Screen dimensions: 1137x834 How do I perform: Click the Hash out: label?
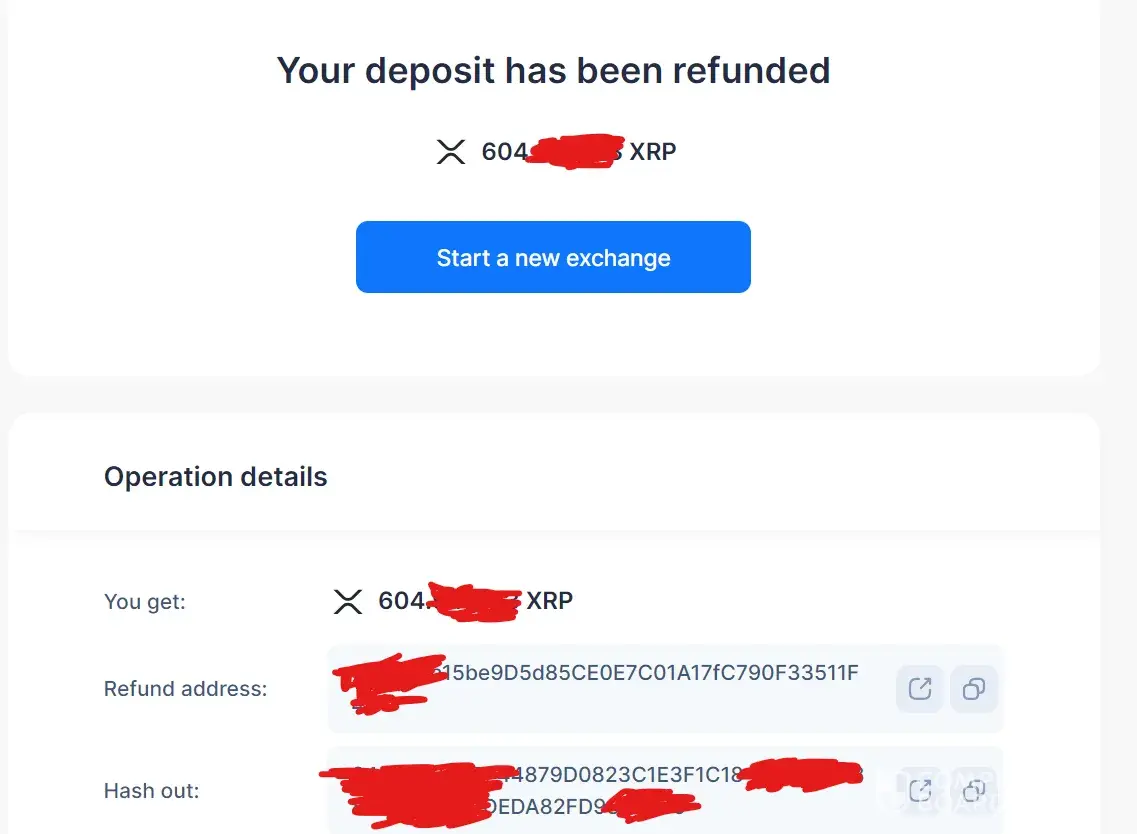(x=152, y=791)
